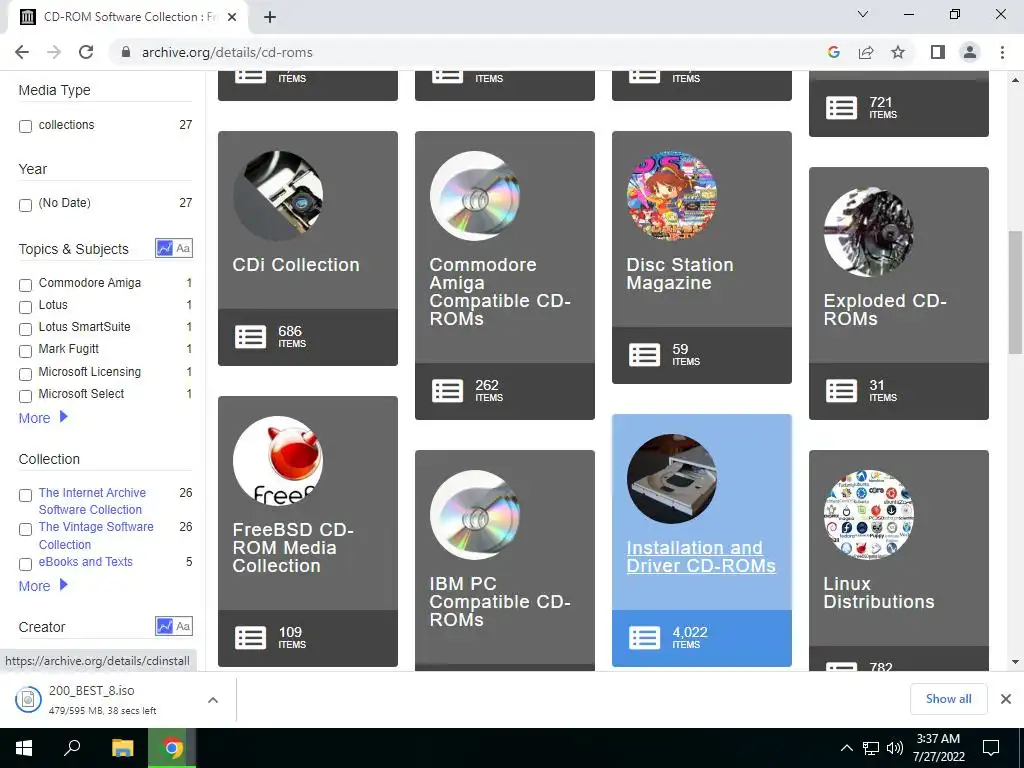Click list icon on Installation and Driver card
The height and width of the screenshot is (768, 1024).
(645, 637)
